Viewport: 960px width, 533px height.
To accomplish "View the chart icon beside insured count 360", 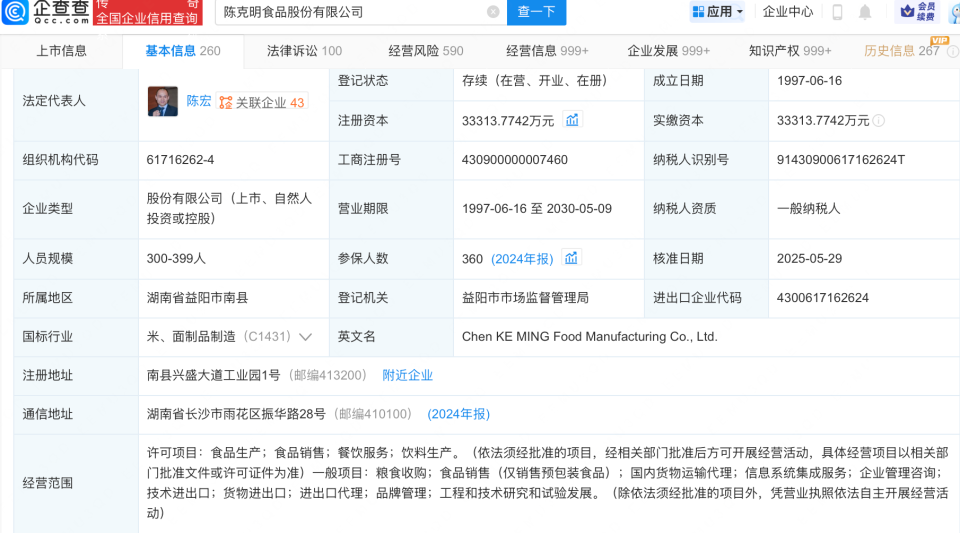I will (571, 258).
